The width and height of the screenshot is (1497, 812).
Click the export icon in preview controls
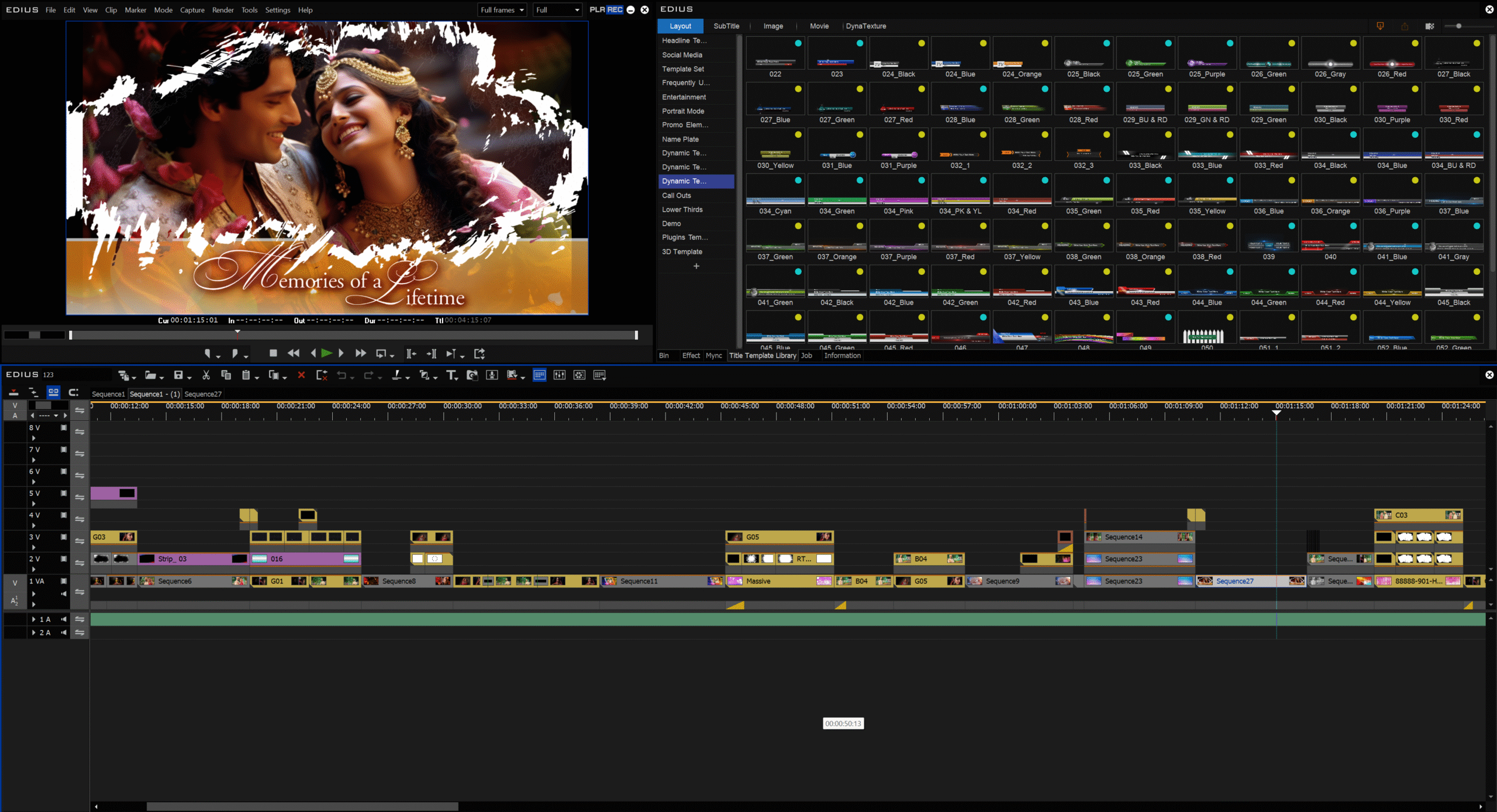tap(480, 353)
